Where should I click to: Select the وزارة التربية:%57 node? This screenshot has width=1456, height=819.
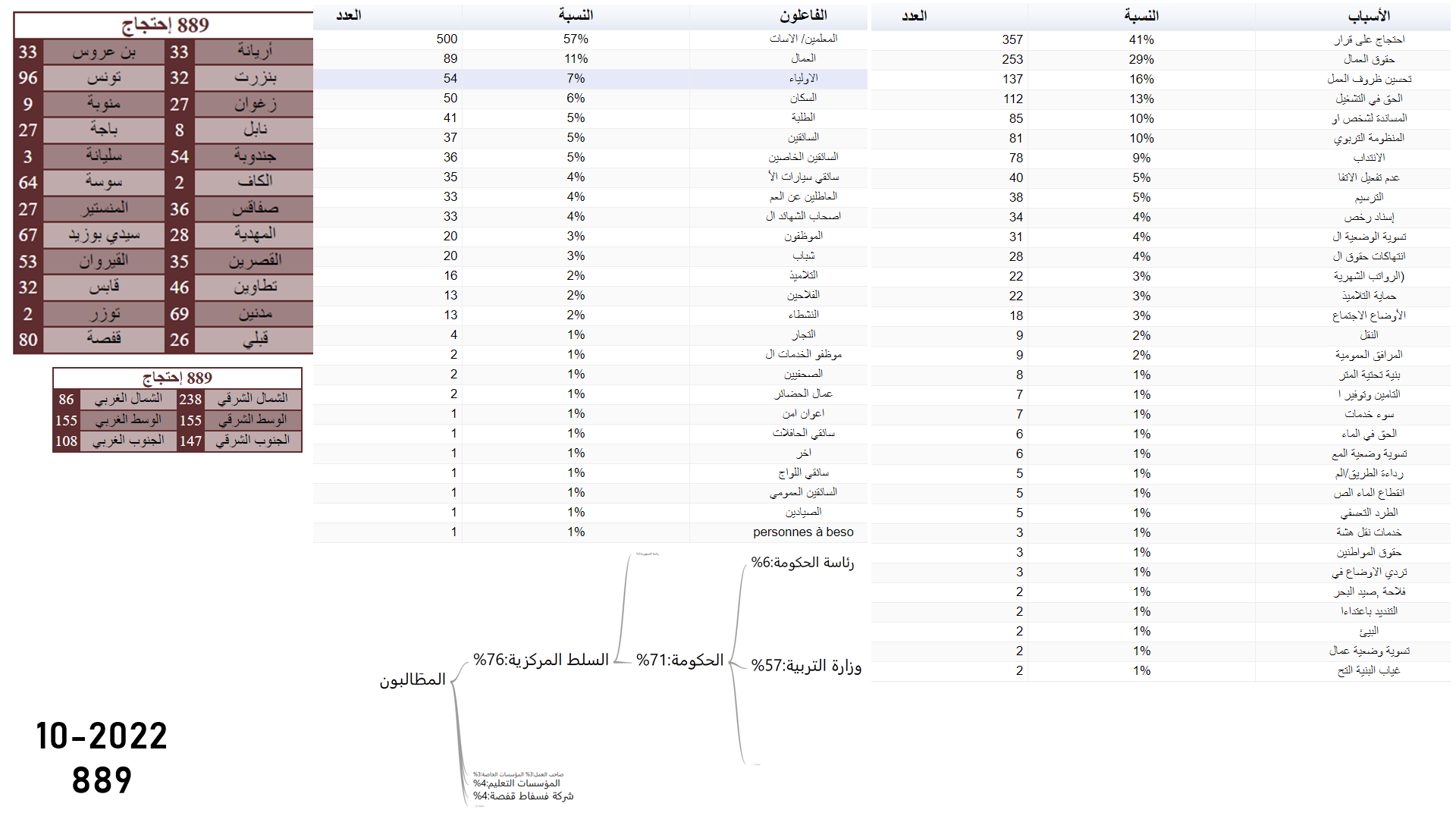coord(806,666)
